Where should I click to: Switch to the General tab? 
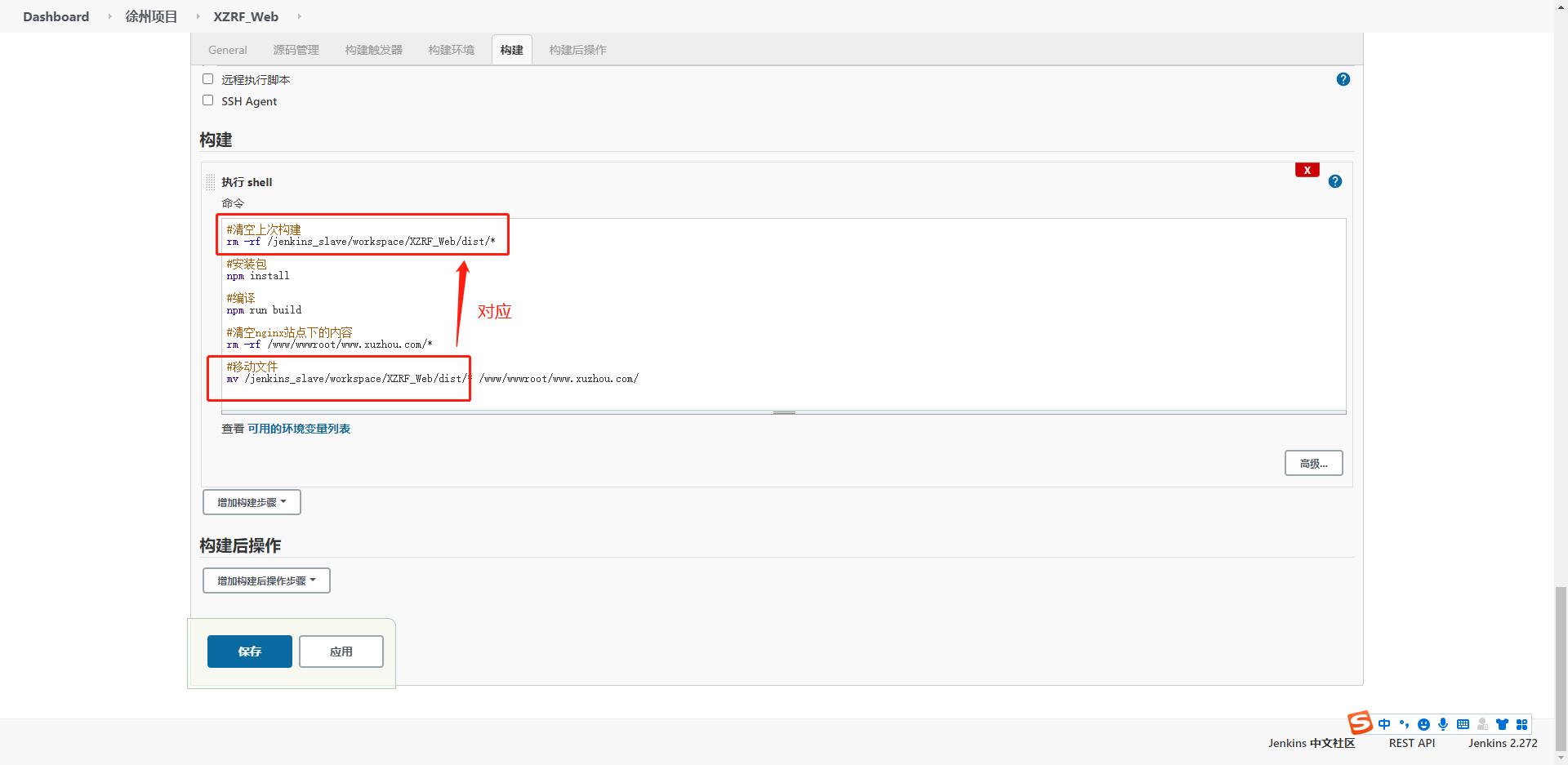click(227, 50)
